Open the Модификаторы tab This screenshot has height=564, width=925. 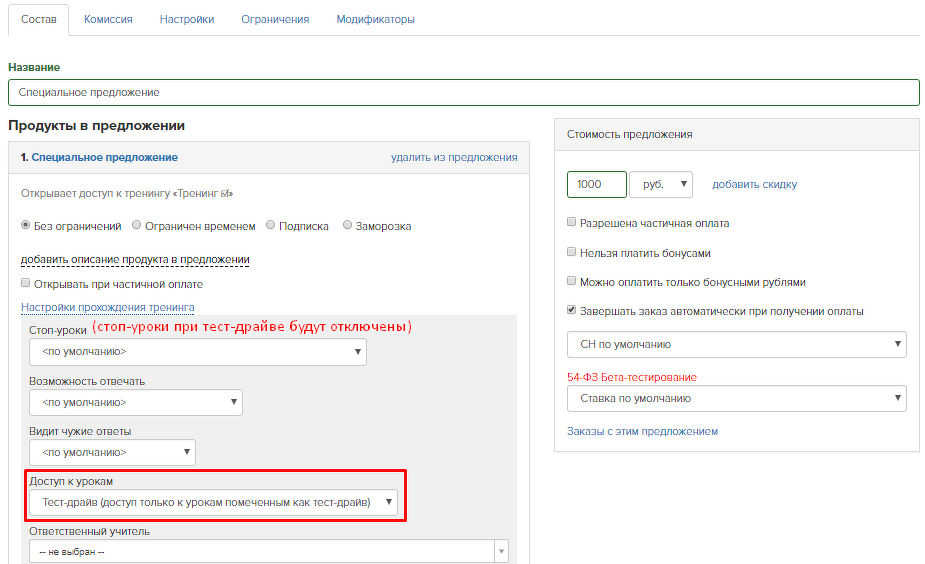click(375, 19)
